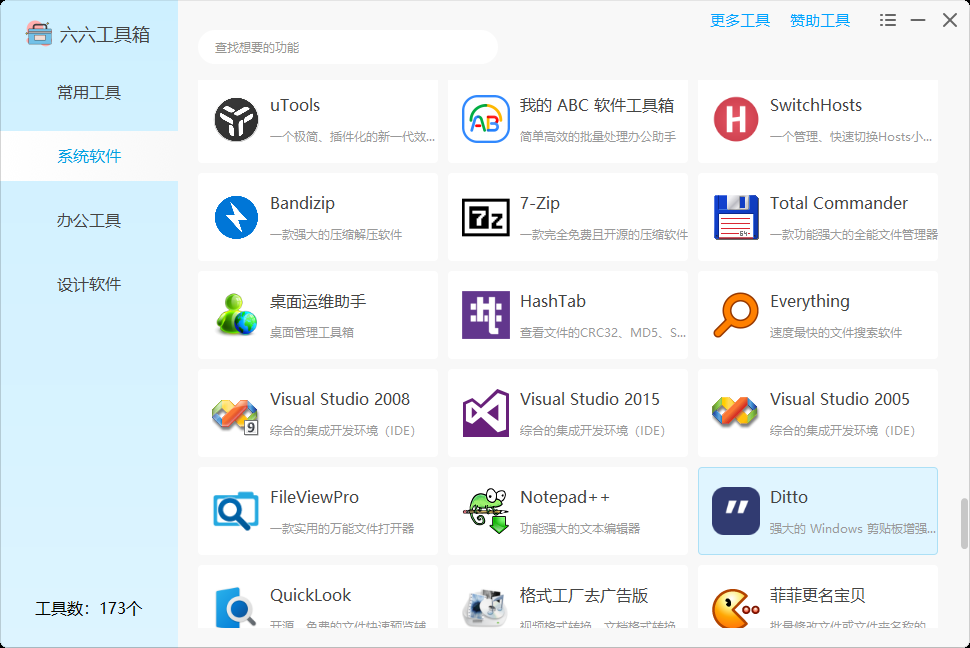Click the SwitchHosts red H icon
This screenshot has width=970, height=648.
(736, 119)
